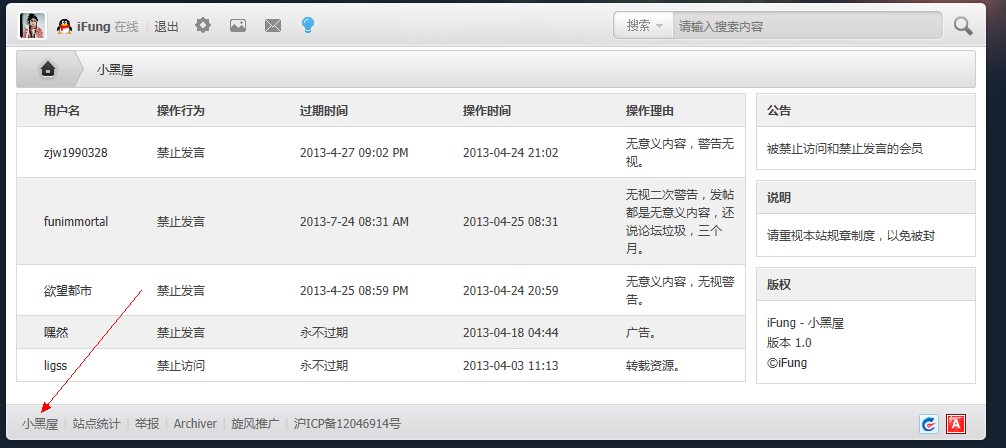Click the 用户名 column header
Image resolution: width=1006 pixels, height=448 pixels.
point(62,110)
